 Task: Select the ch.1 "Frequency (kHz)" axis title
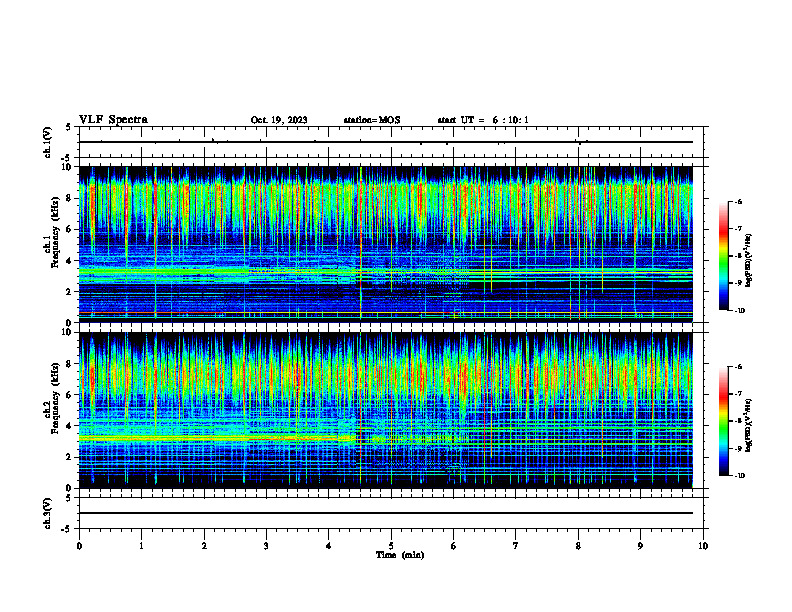tap(55, 232)
